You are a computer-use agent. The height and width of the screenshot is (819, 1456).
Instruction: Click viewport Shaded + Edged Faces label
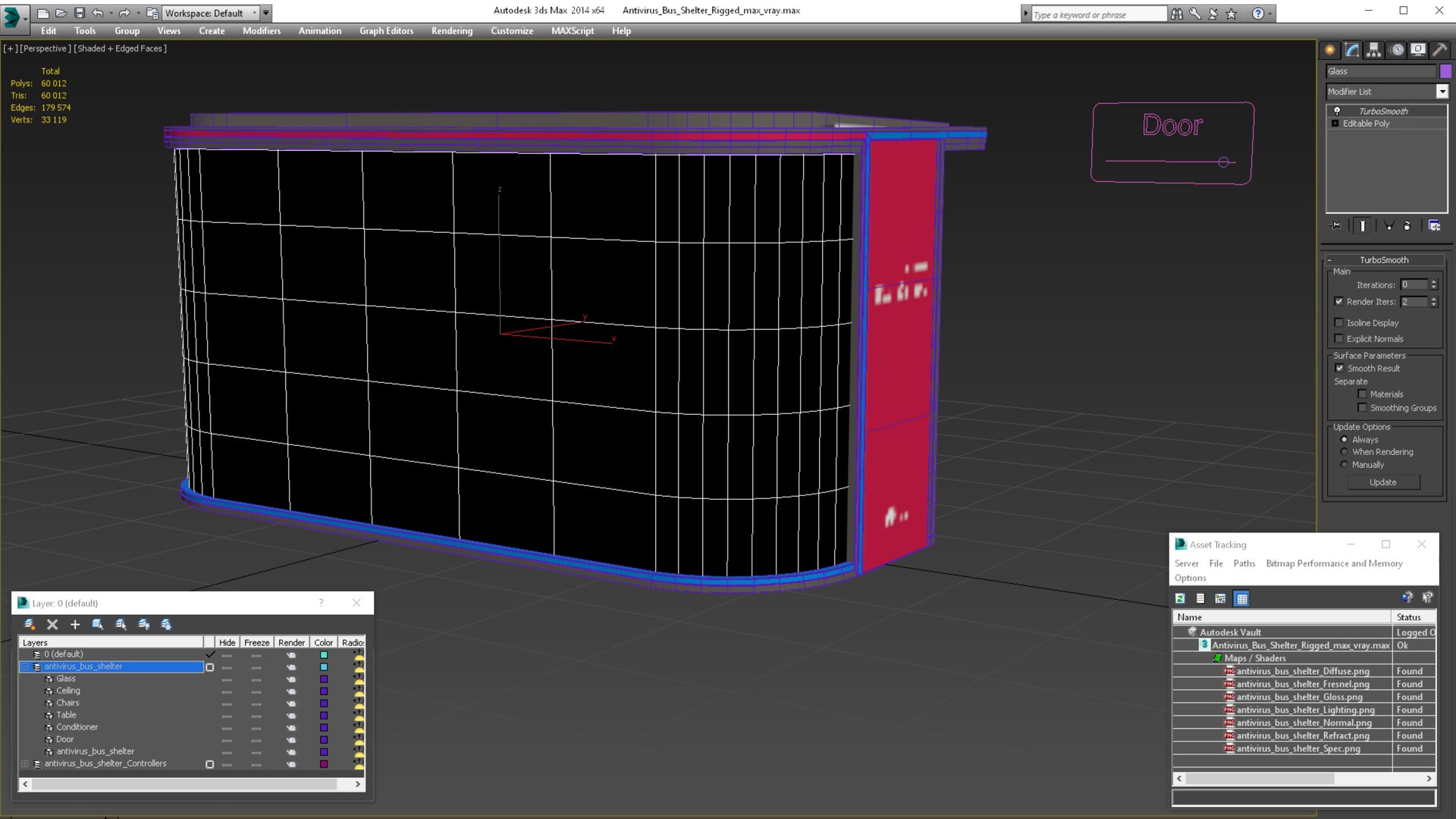tap(120, 49)
